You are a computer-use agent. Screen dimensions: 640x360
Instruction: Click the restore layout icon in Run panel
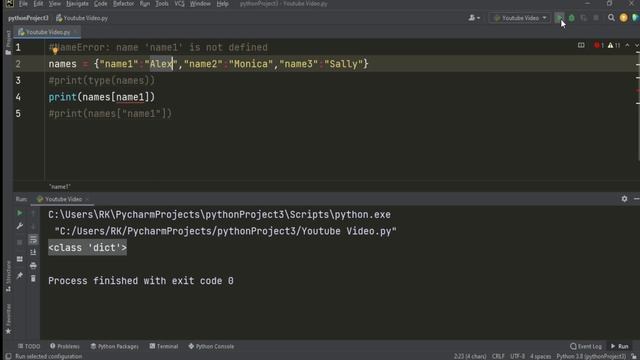tap(19, 259)
